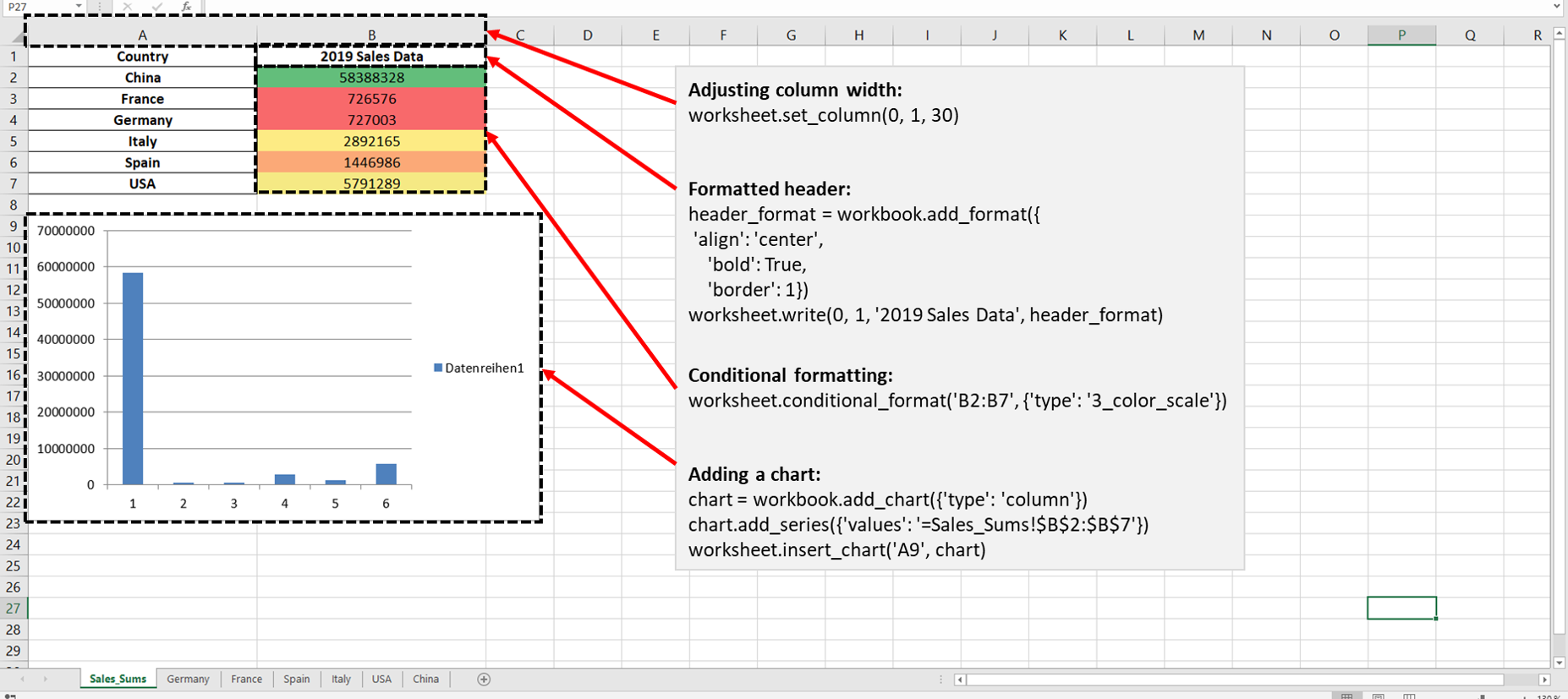Click the next sheet navigation arrow
This screenshot has height=699, width=1568.
point(45,679)
